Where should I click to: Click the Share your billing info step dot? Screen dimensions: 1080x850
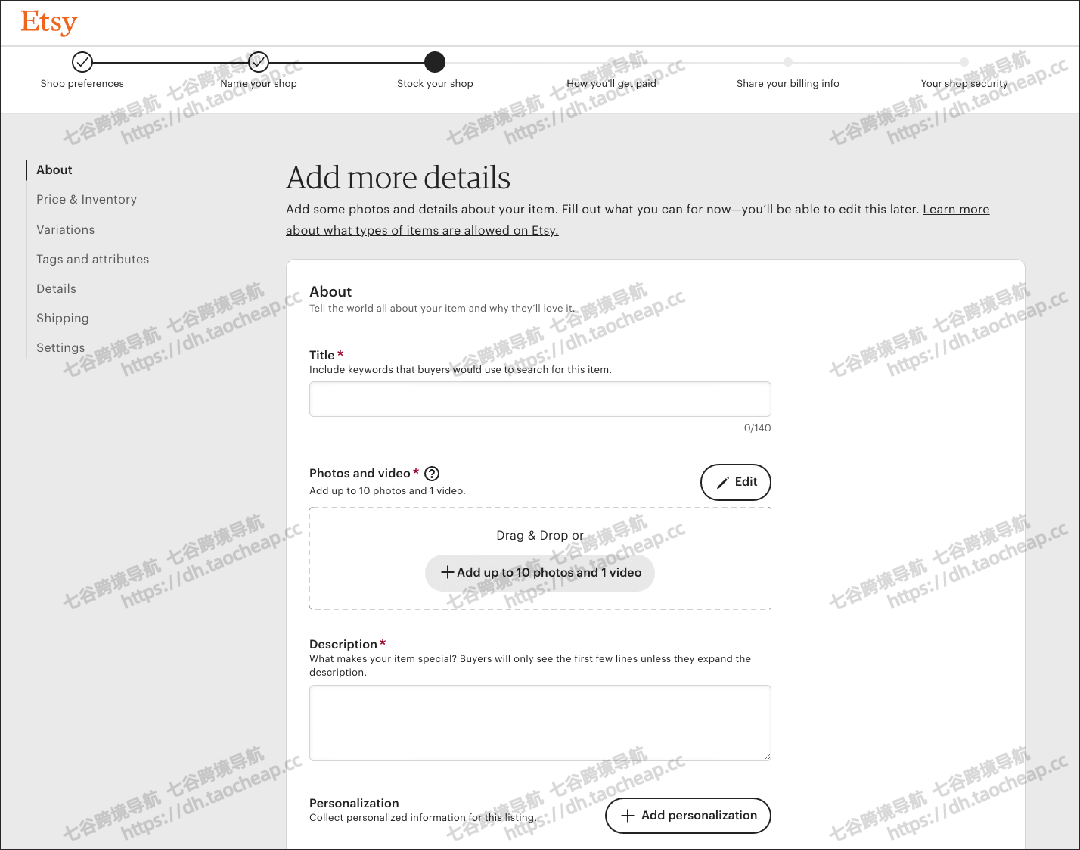pos(788,62)
